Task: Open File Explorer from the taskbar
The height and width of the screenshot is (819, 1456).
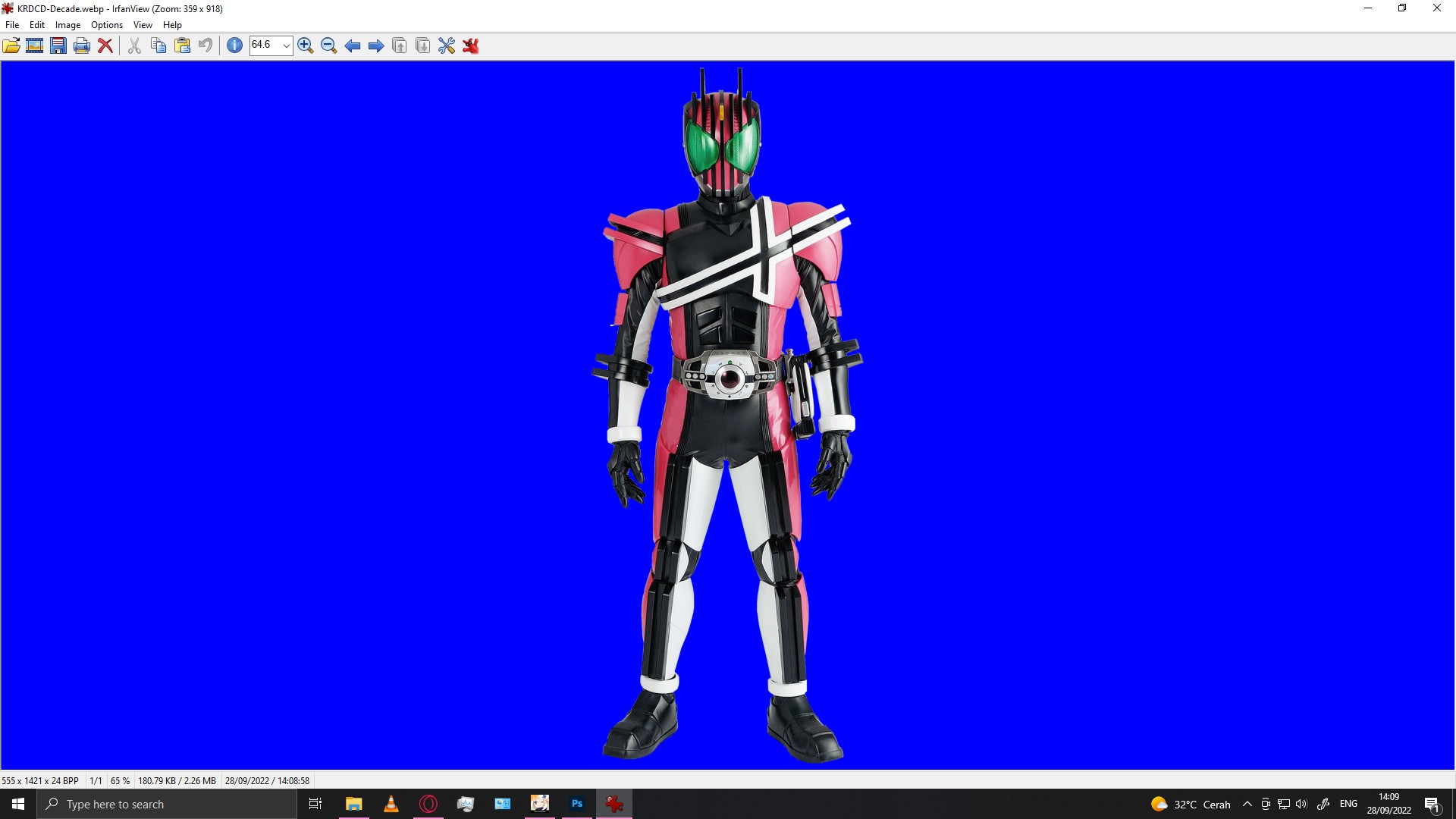Action: (353, 804)
